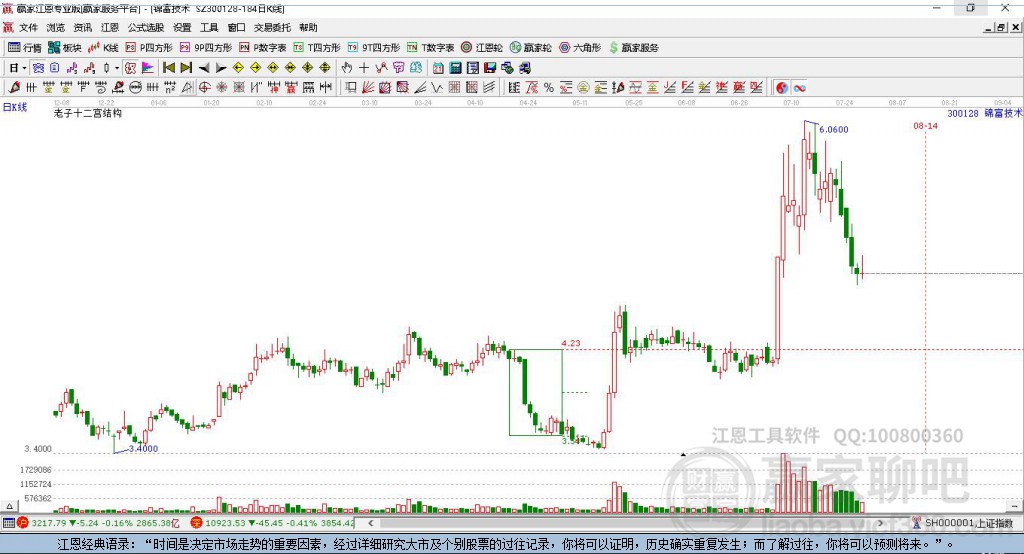Select the percent retracement tool
Image resolution: width=1024 pixels, height=554 pixels.
[549, 88]
